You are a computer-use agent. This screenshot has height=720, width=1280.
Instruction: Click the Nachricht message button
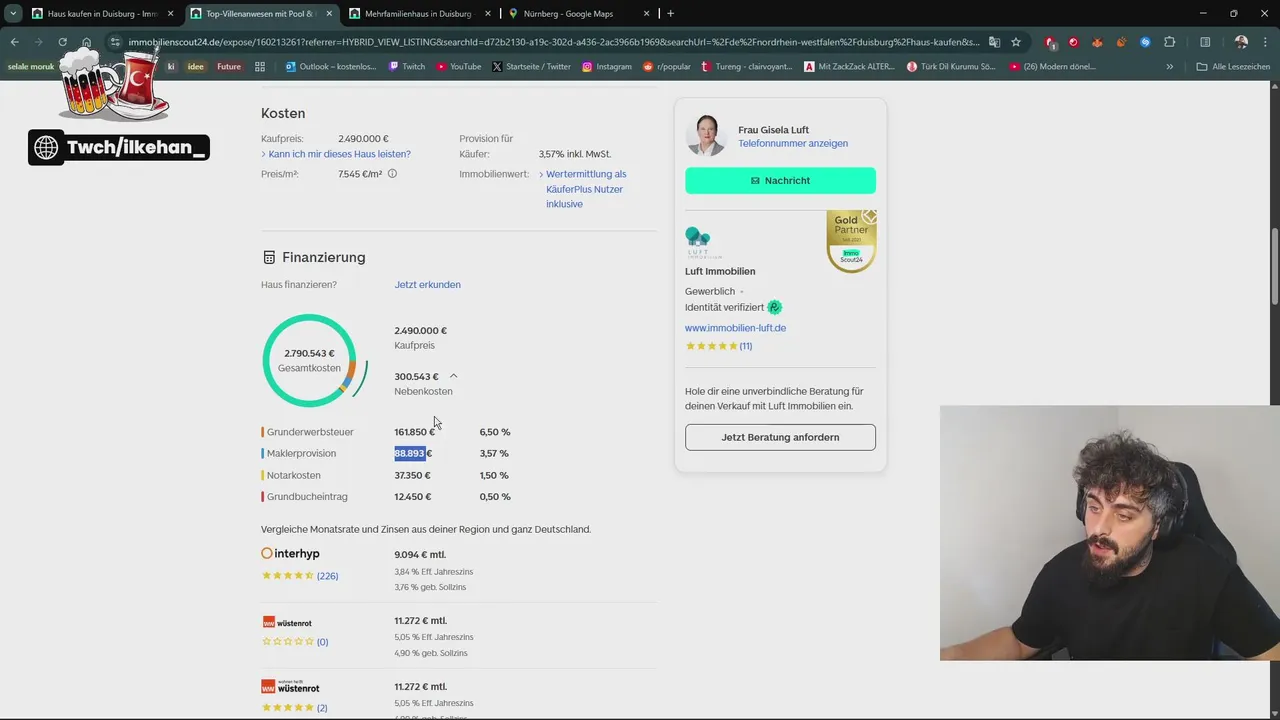[780, 181]
